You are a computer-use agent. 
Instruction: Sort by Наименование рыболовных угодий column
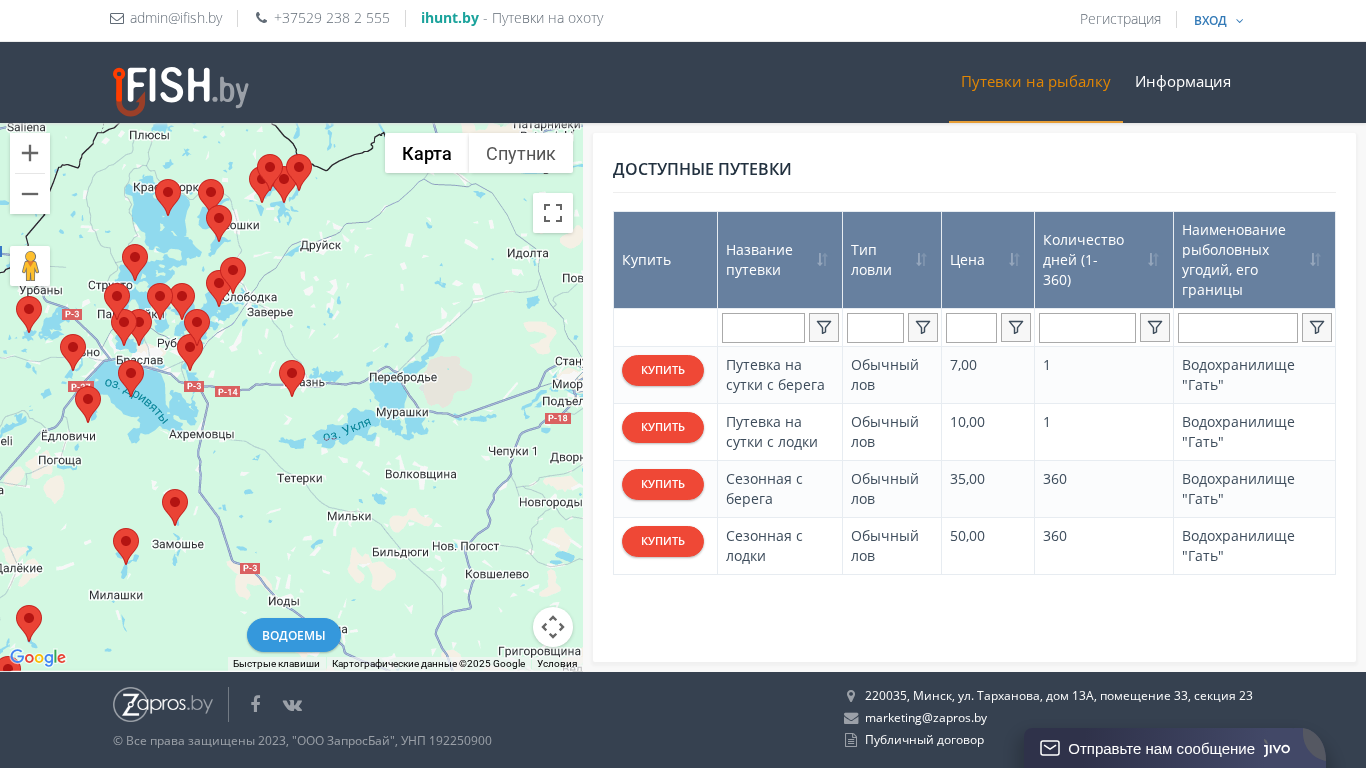(x=1315, y=260)
